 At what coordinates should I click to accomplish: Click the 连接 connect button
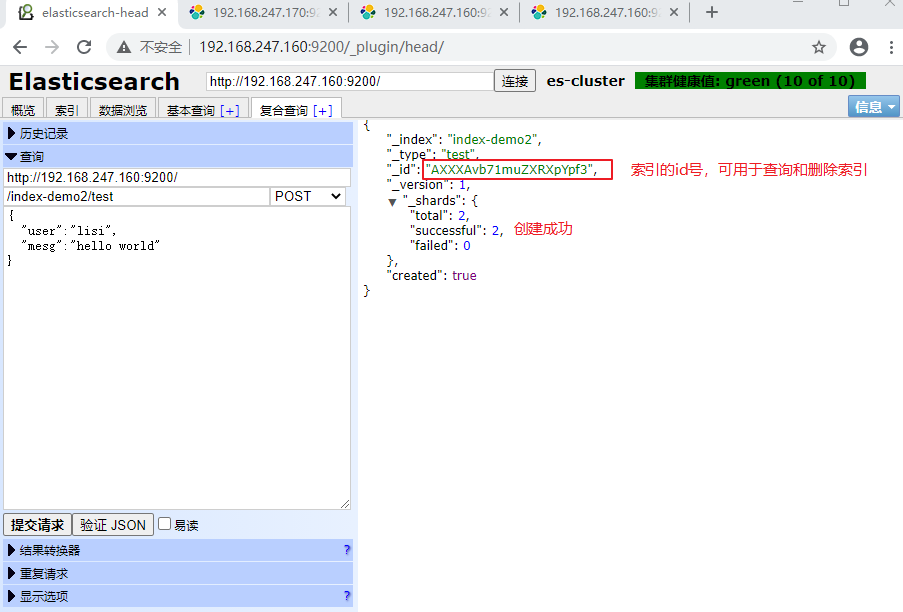[515, 81]
